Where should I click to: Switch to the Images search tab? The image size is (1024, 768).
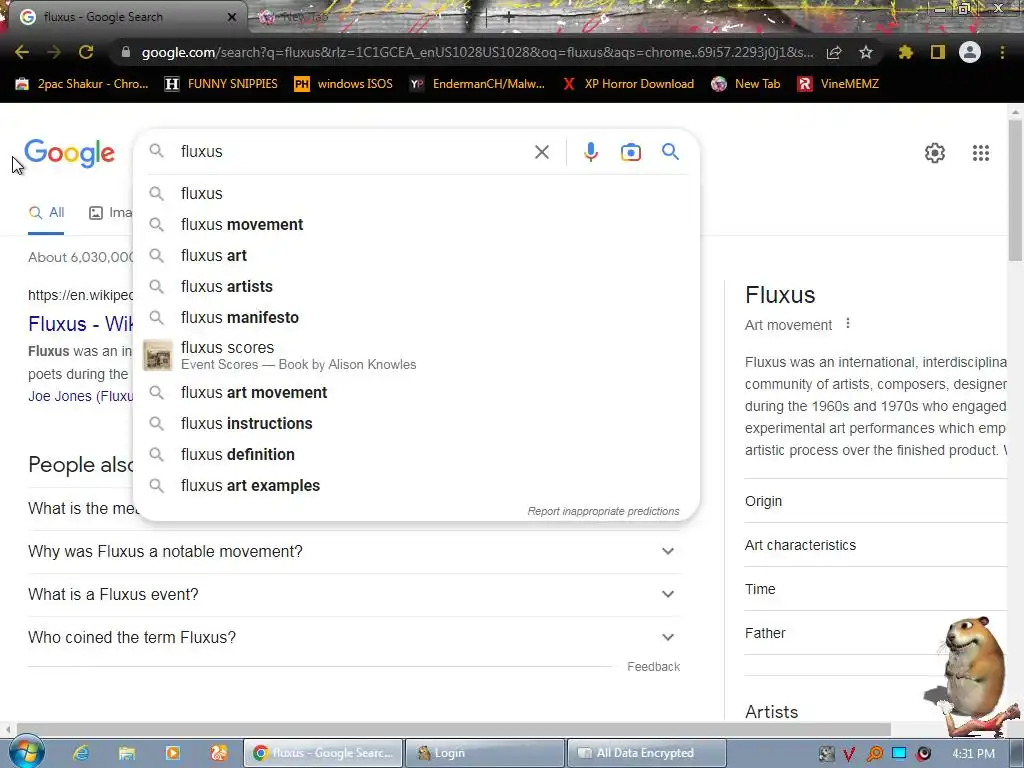point(111,213)
